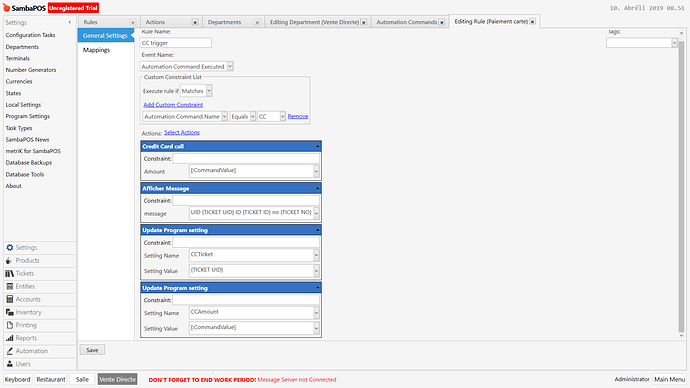Open Products section icon
690x388 pixels.
pos(10,260)
